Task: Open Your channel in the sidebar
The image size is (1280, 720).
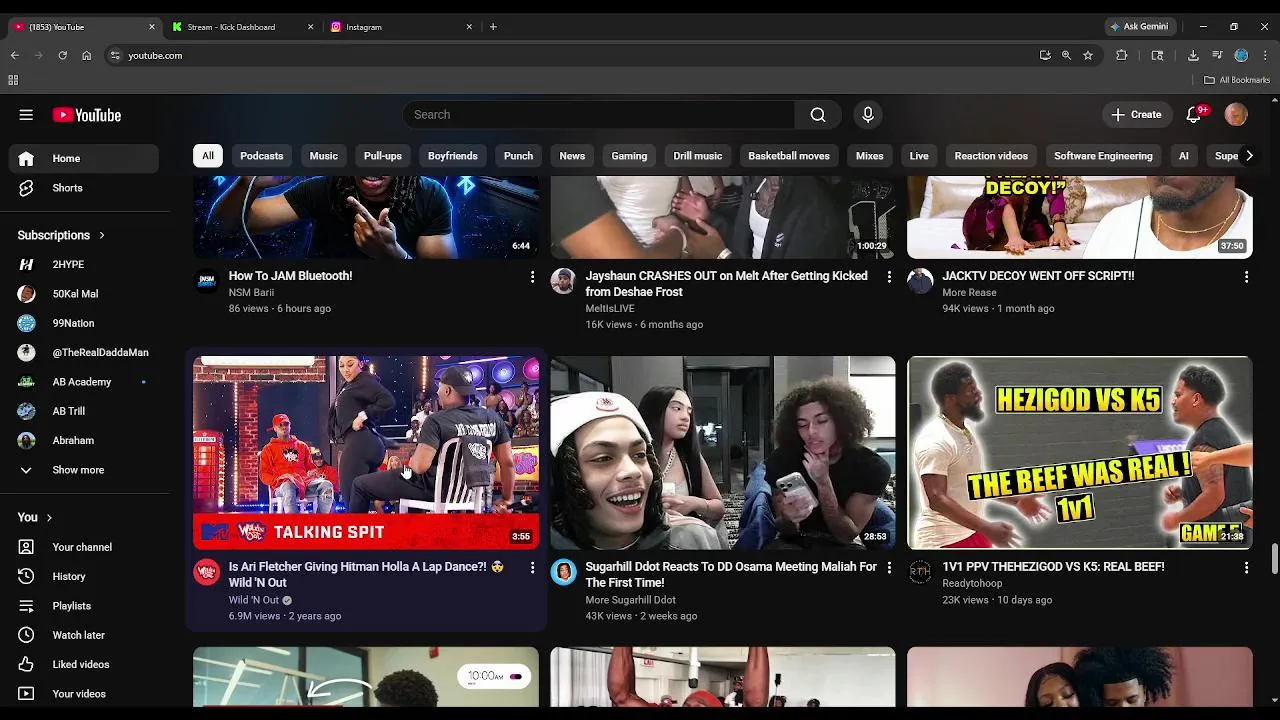Action: [x=84, y=548]
